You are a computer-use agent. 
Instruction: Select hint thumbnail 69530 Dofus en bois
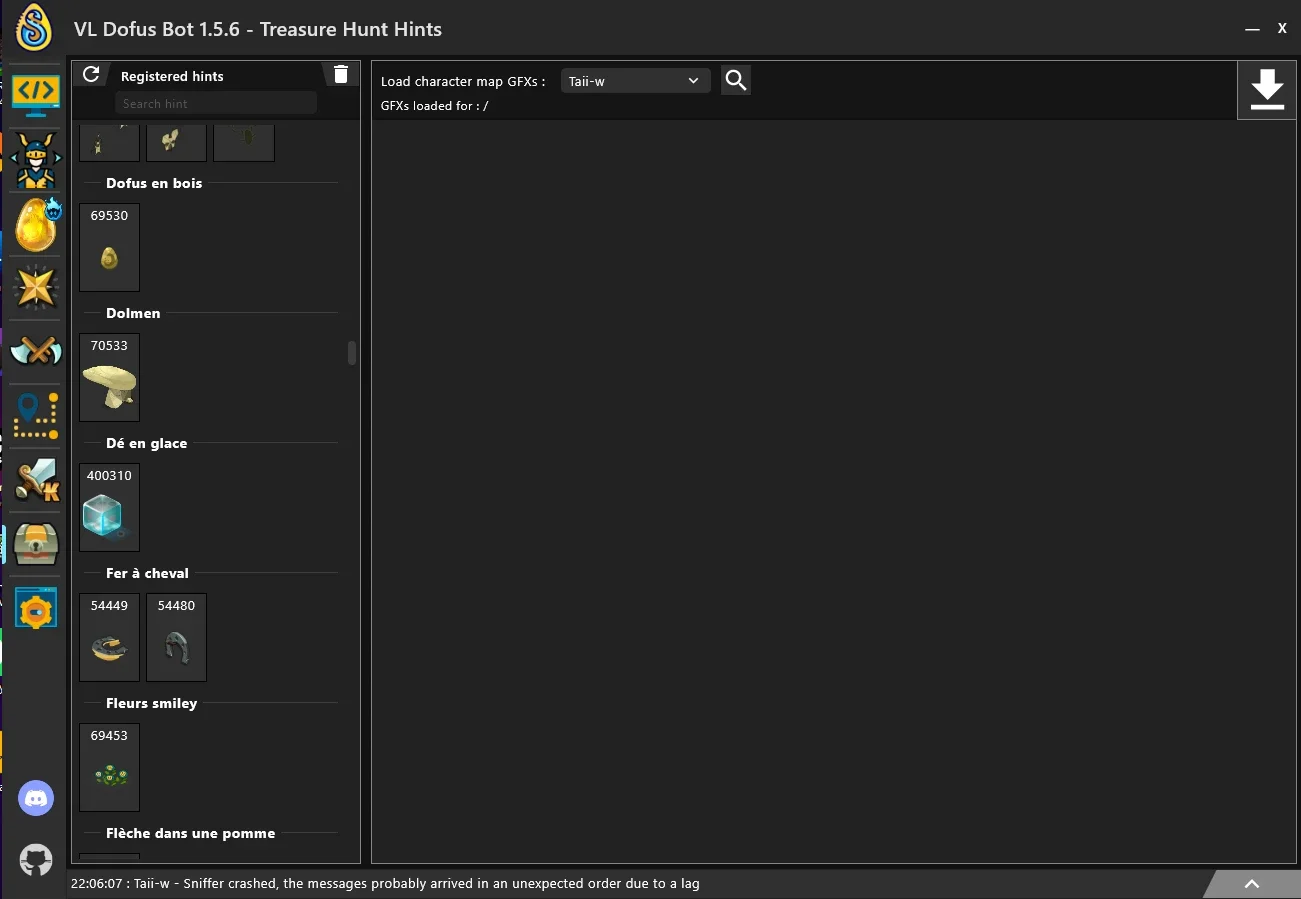[109, 248]
